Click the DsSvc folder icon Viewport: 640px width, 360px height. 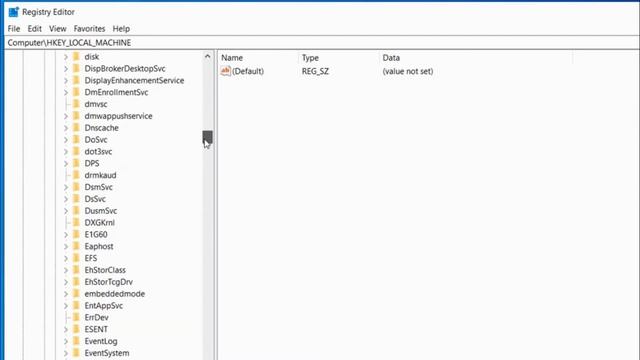point(76,199)
